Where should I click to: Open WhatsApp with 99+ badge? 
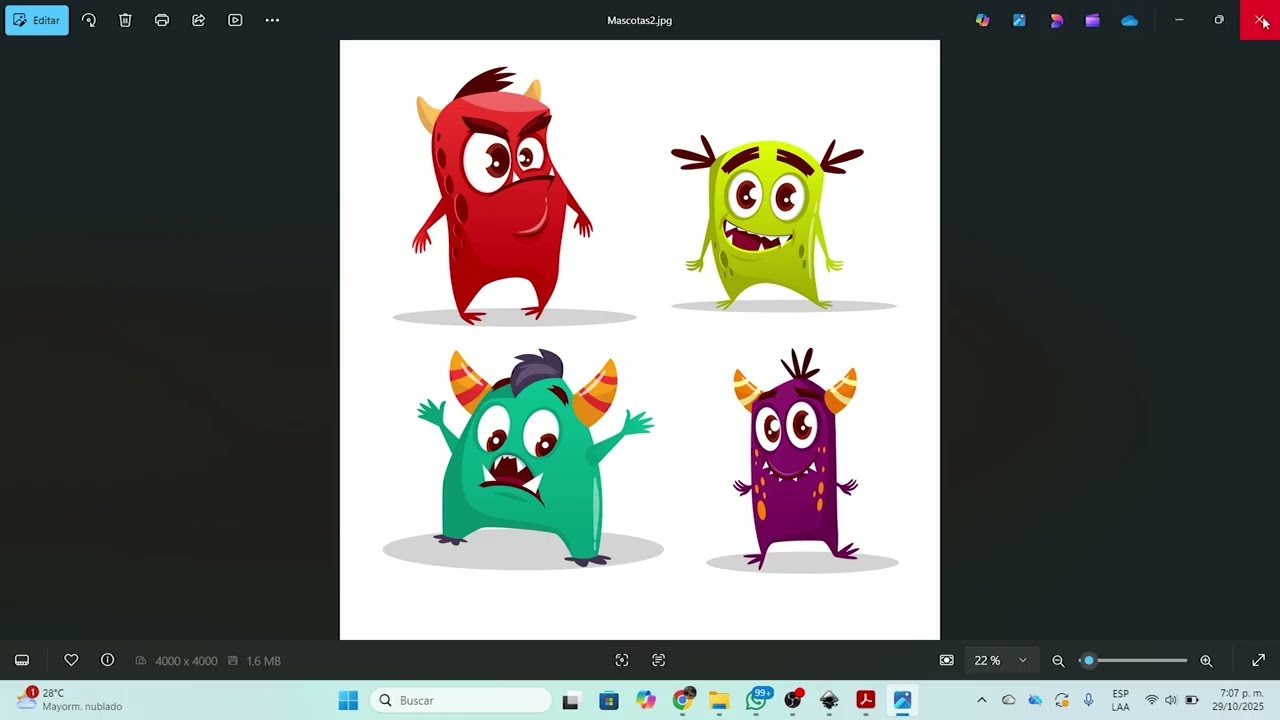[x=758, y=699]
